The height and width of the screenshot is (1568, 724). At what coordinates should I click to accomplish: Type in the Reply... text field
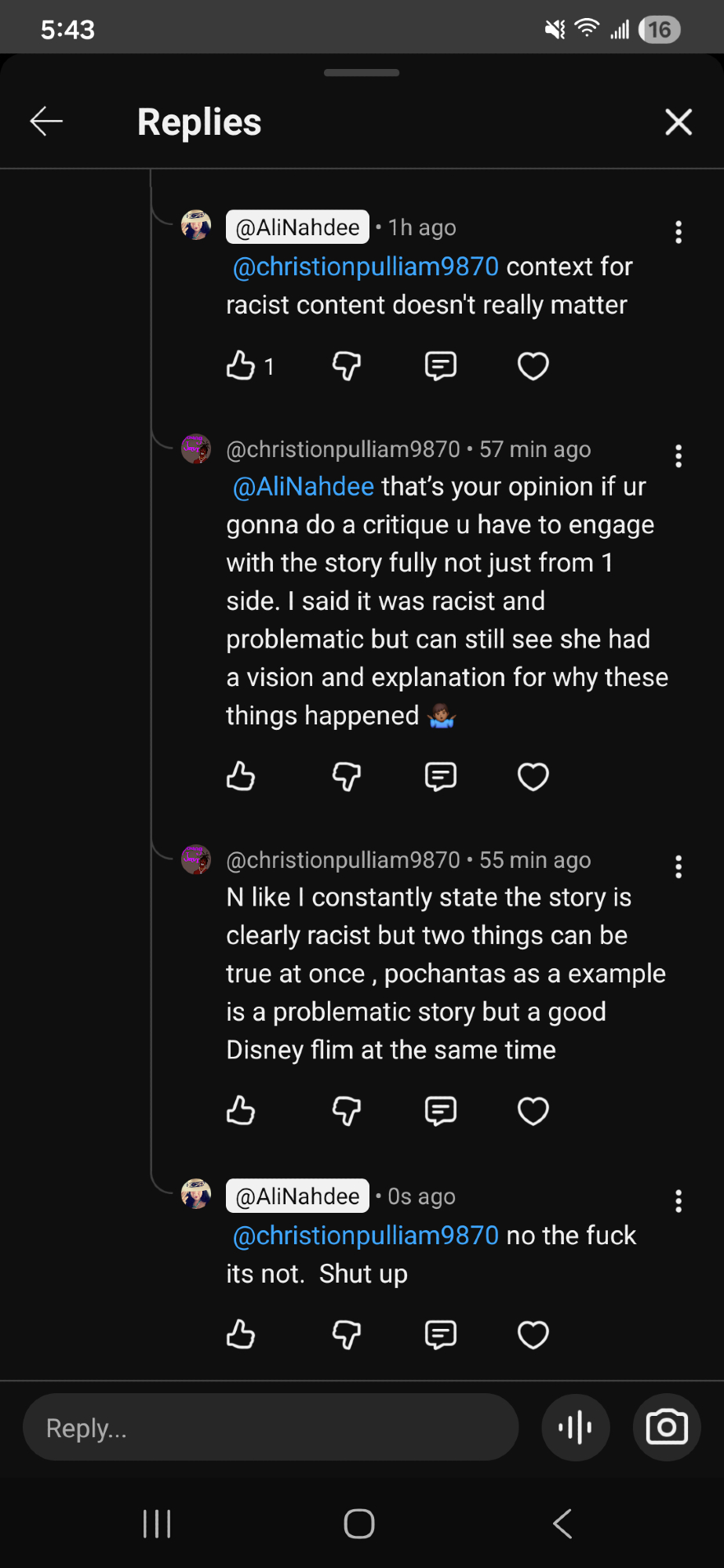pos(271,1428)
